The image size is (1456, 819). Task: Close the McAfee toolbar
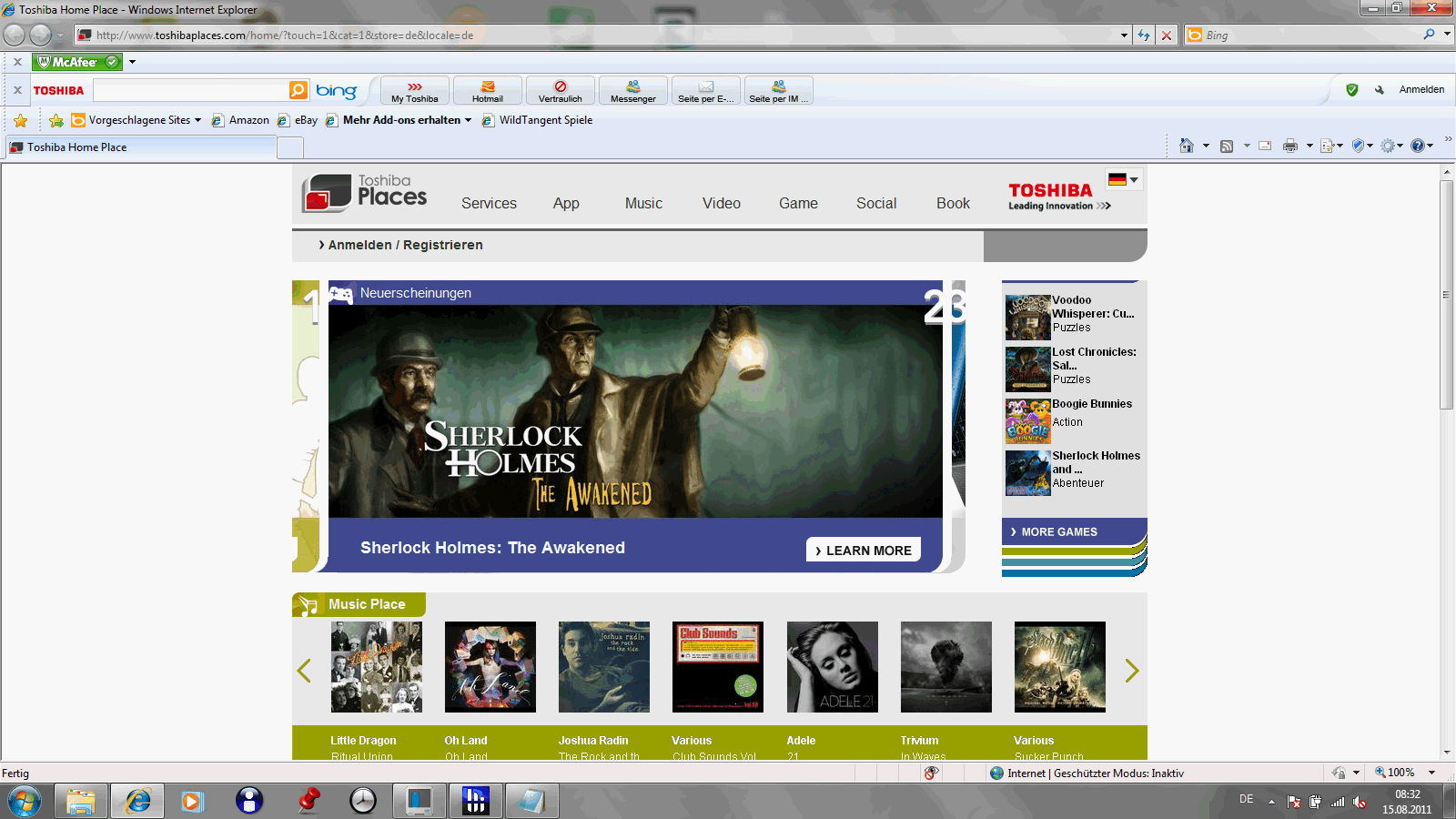click(x=17, y=62)
